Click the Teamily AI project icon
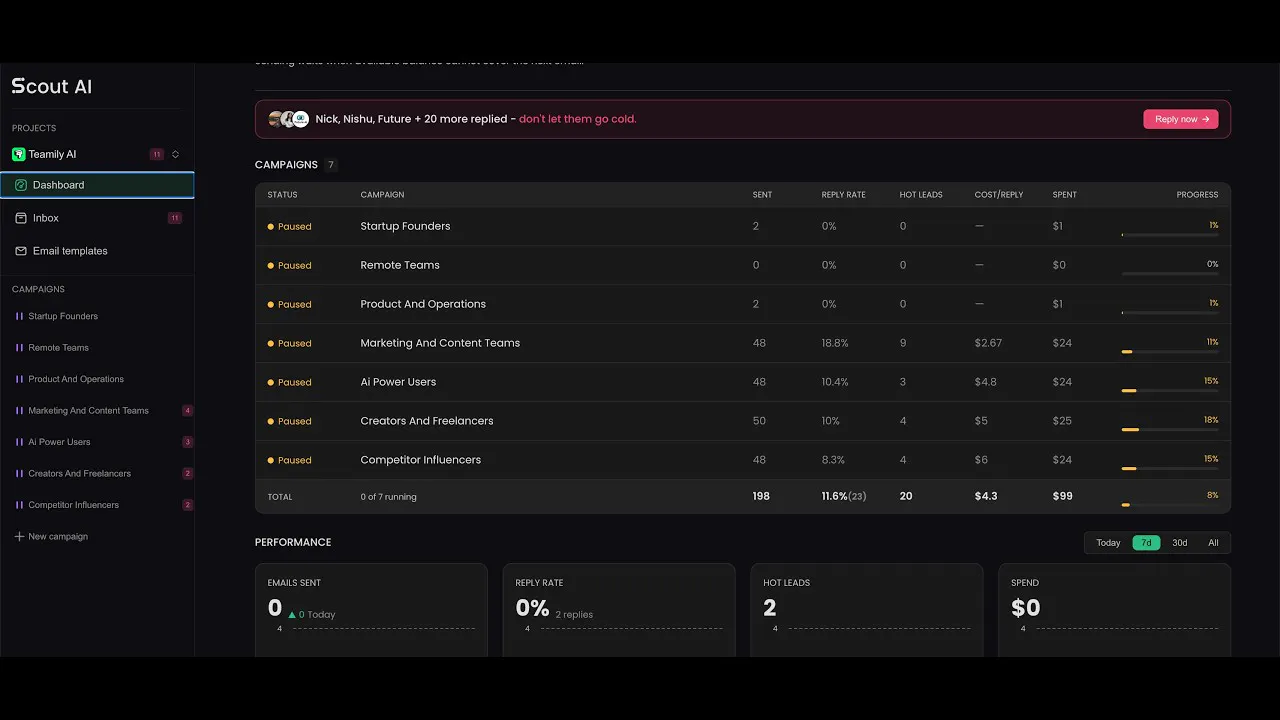The width and height of the screenshot is (1280, 720). click(x=18, y=154)
